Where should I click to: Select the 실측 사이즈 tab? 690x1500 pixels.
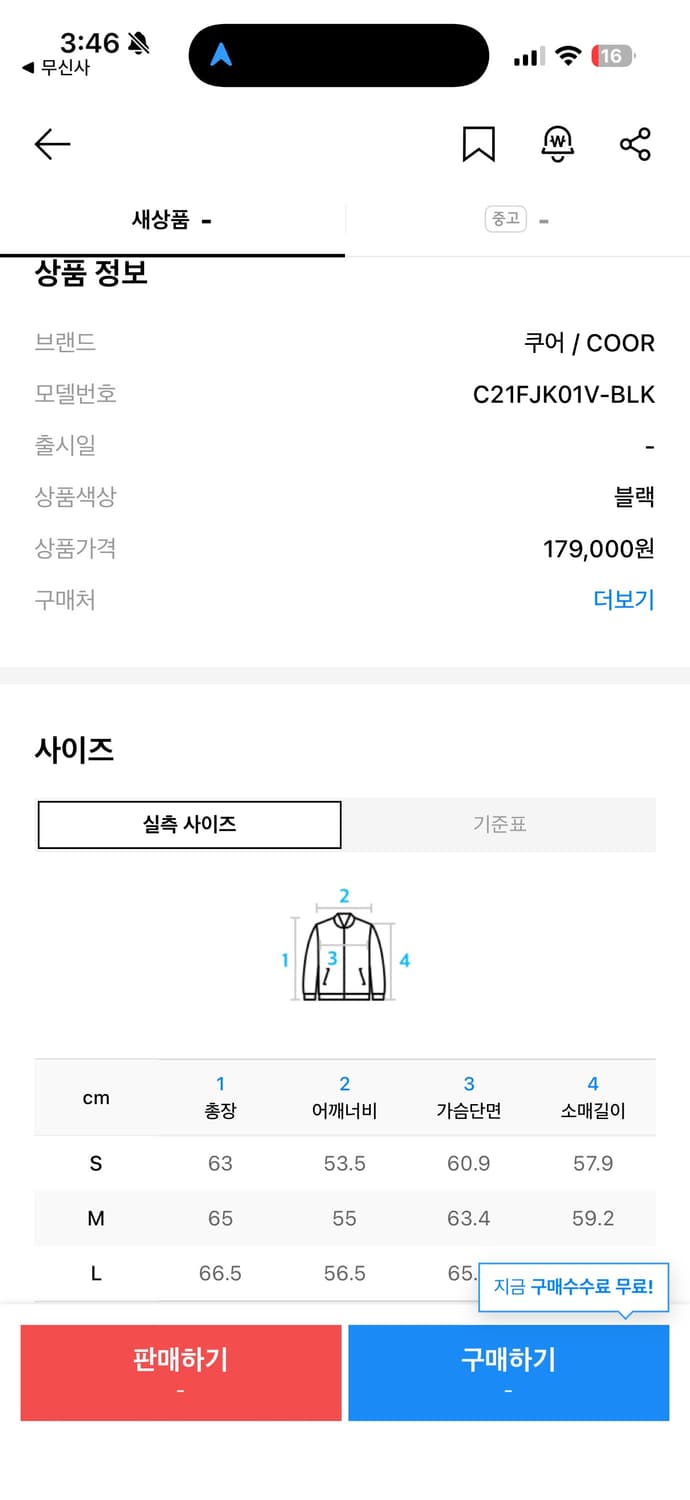189,824
